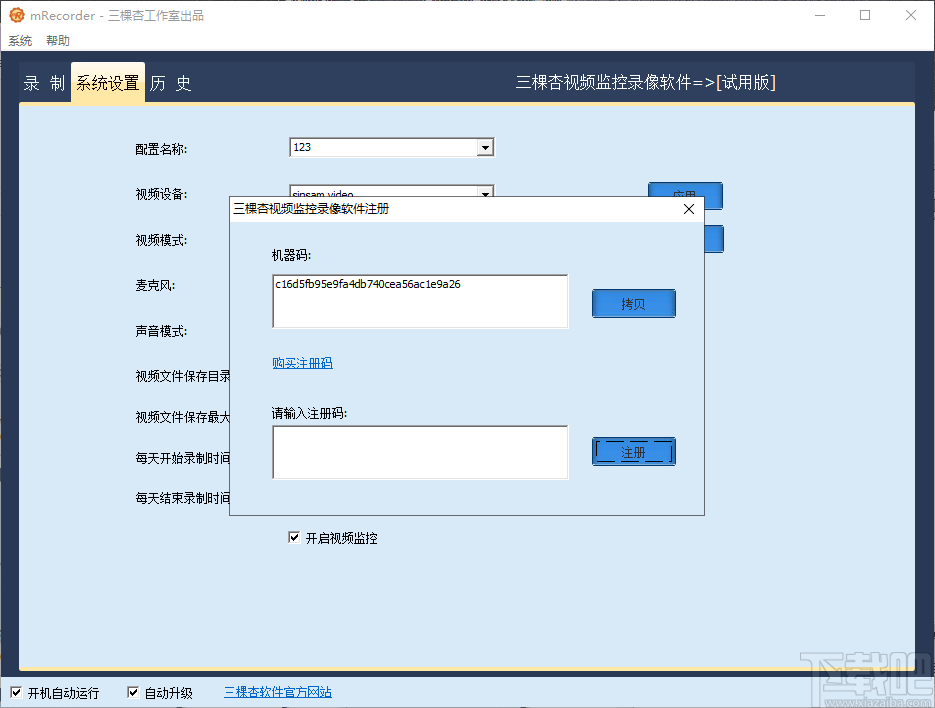Disable the 开机自动运行 checkbox
Screen dimensions: 935x708
(15, 690)
